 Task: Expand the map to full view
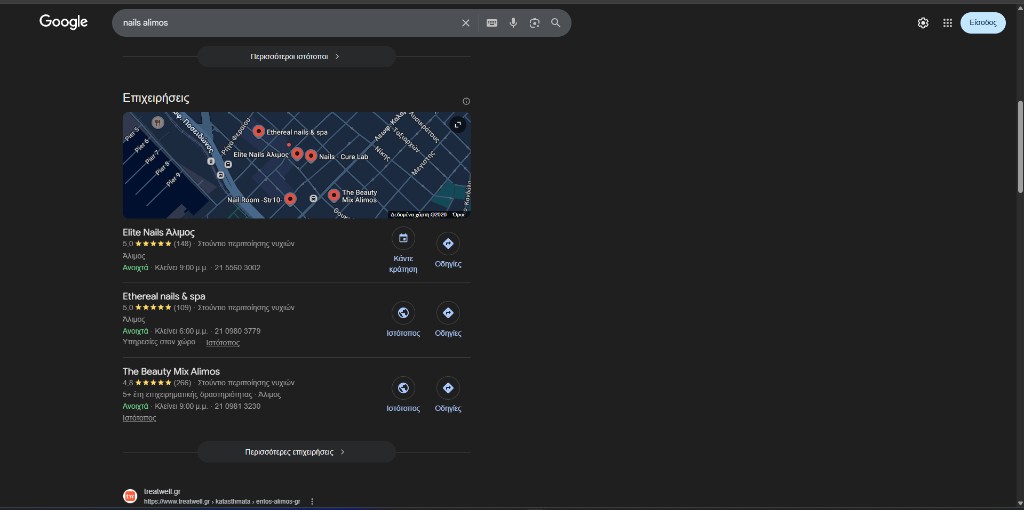point(458,125)
